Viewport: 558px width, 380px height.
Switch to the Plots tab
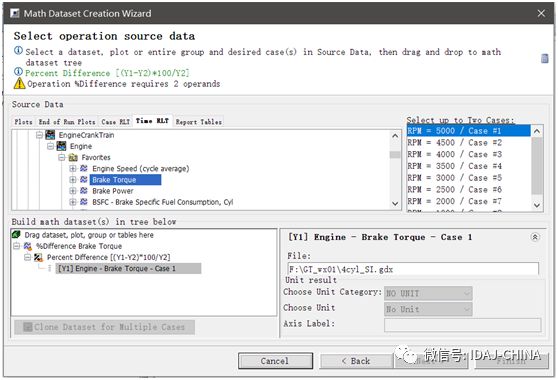click(x=23, y=122)
